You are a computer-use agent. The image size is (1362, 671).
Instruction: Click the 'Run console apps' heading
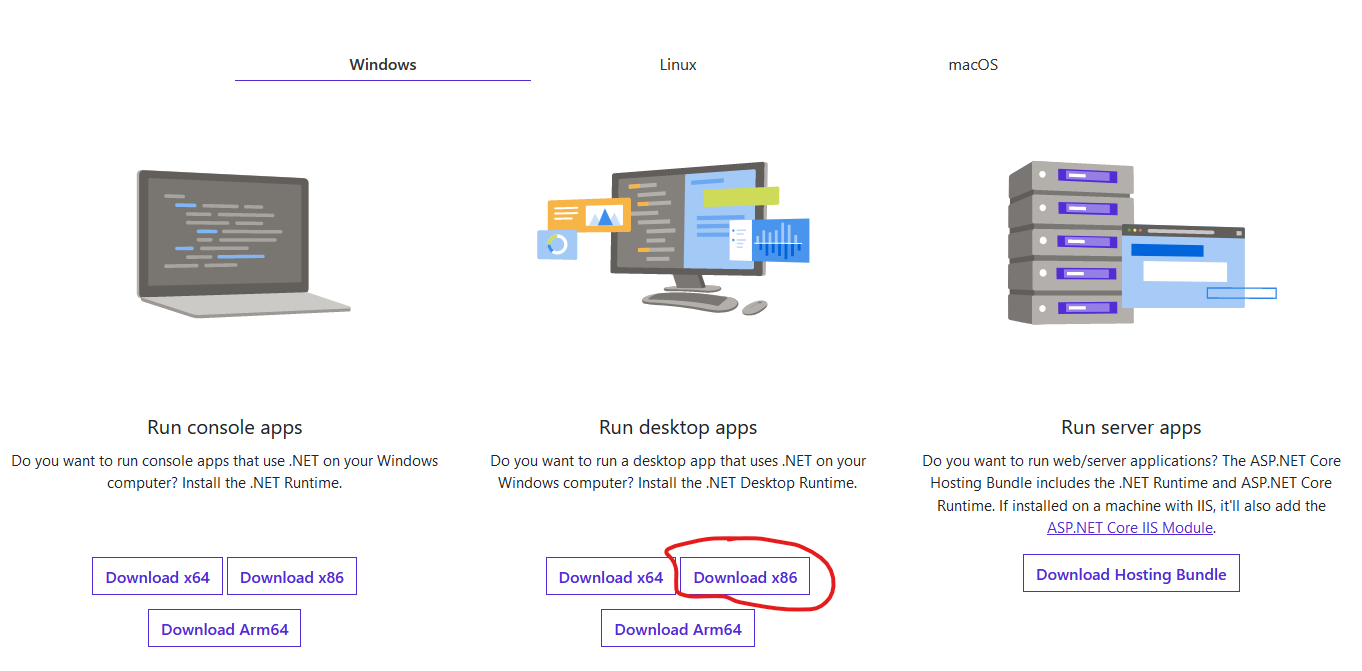pyautogui.click(x=225, y=428)
